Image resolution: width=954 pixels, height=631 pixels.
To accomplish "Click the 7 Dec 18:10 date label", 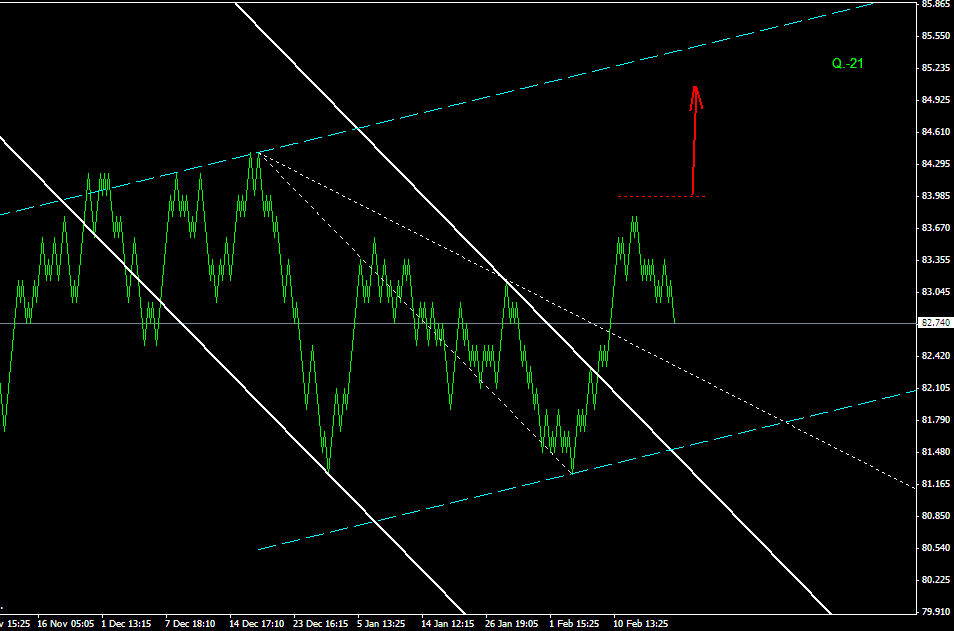I will [x=190, y=624].
